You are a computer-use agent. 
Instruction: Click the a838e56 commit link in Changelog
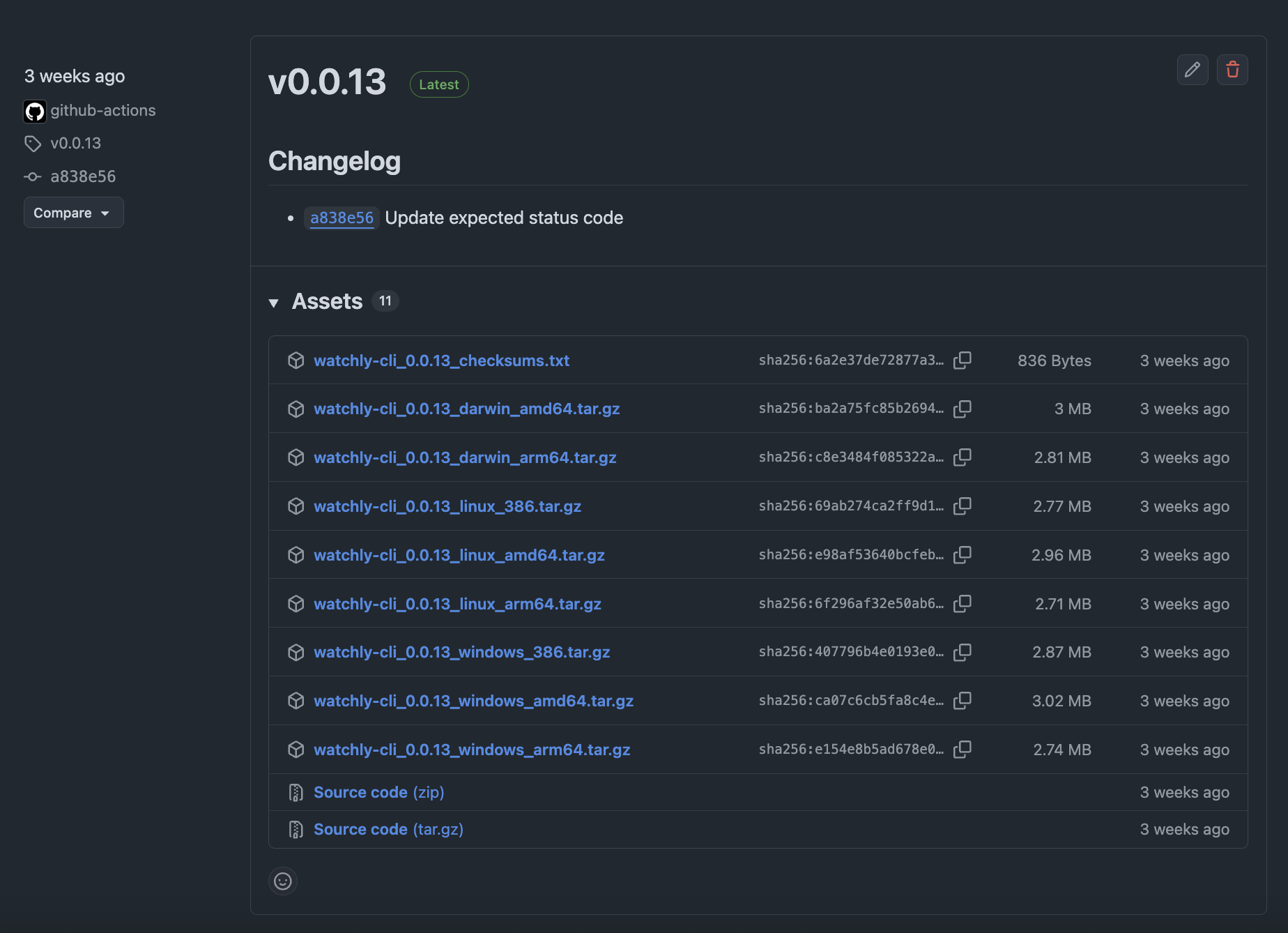[x=342, y=218]
